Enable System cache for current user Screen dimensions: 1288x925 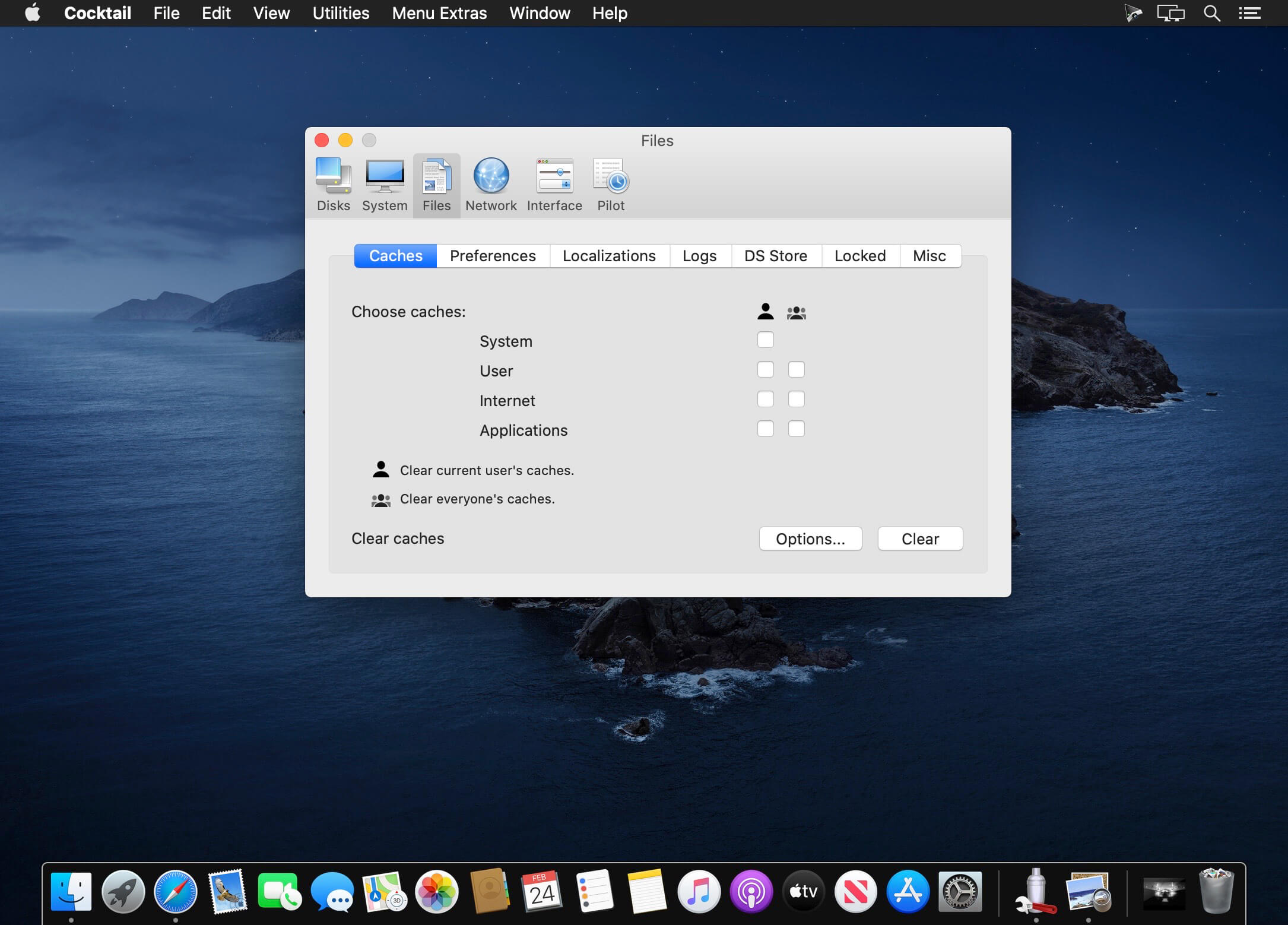click(x=765, y=340)
